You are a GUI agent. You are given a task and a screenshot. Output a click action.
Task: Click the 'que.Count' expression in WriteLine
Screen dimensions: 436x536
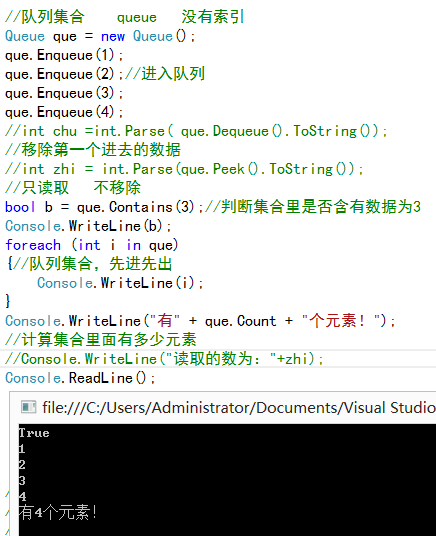240,321
